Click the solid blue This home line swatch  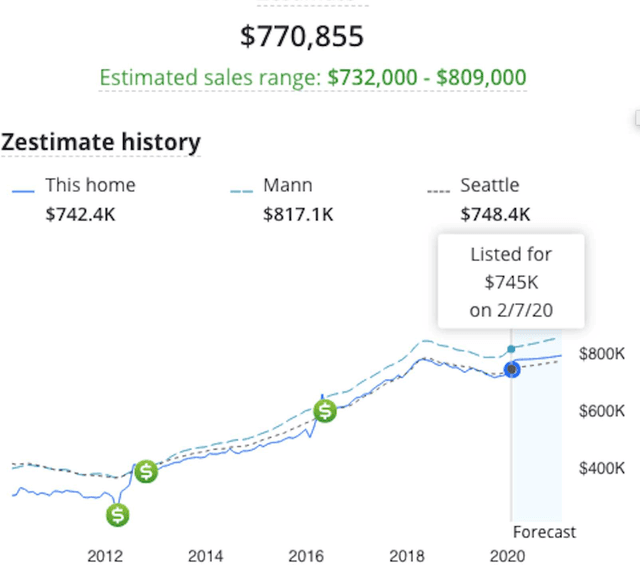tap(22, 188)
